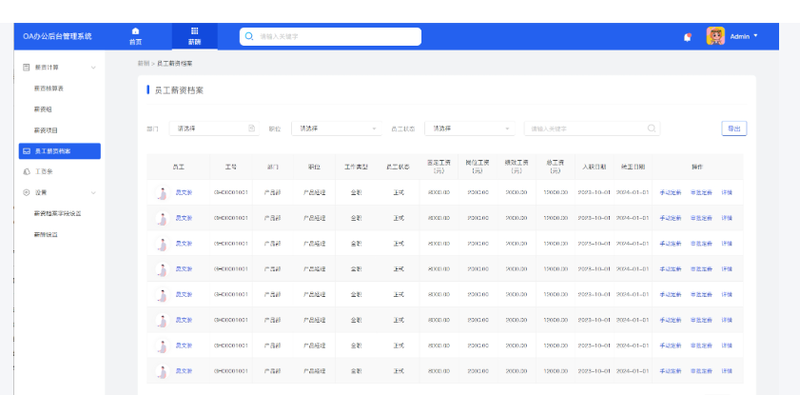Select 薪资组 in the sidebar menu
This screenshot has height=395, width=800.
pos(43,109)
